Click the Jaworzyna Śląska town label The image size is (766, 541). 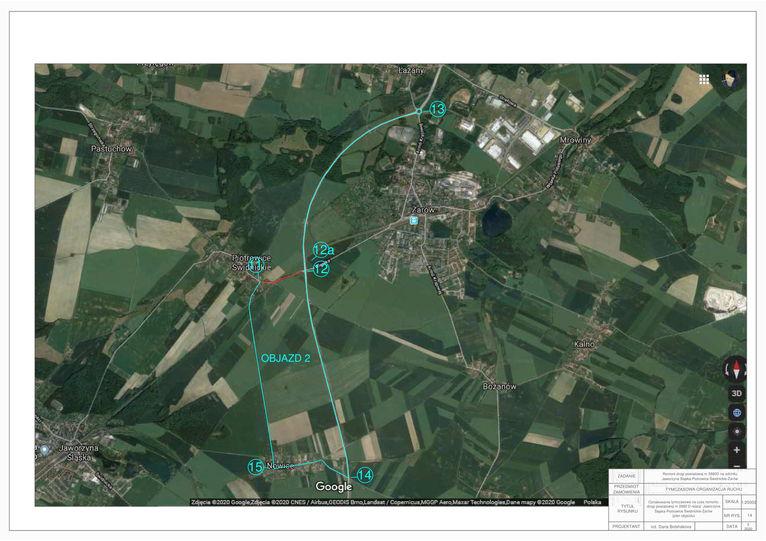point(78,453)
